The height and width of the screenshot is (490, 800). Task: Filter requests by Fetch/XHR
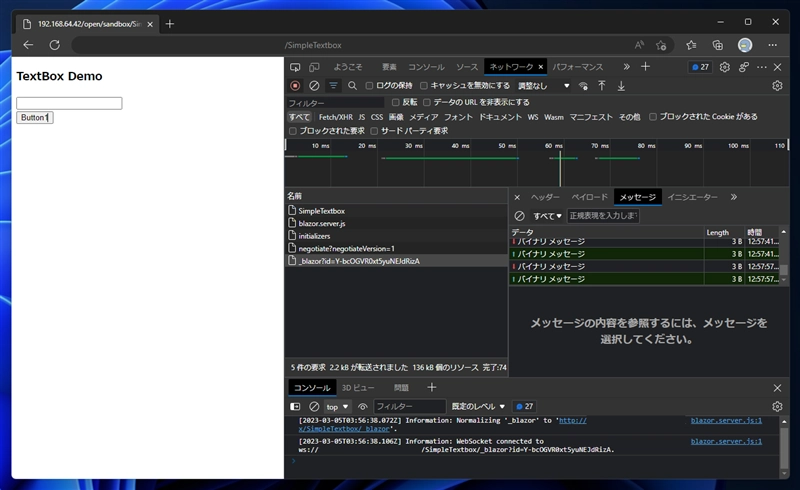click(x=336, y=117)
